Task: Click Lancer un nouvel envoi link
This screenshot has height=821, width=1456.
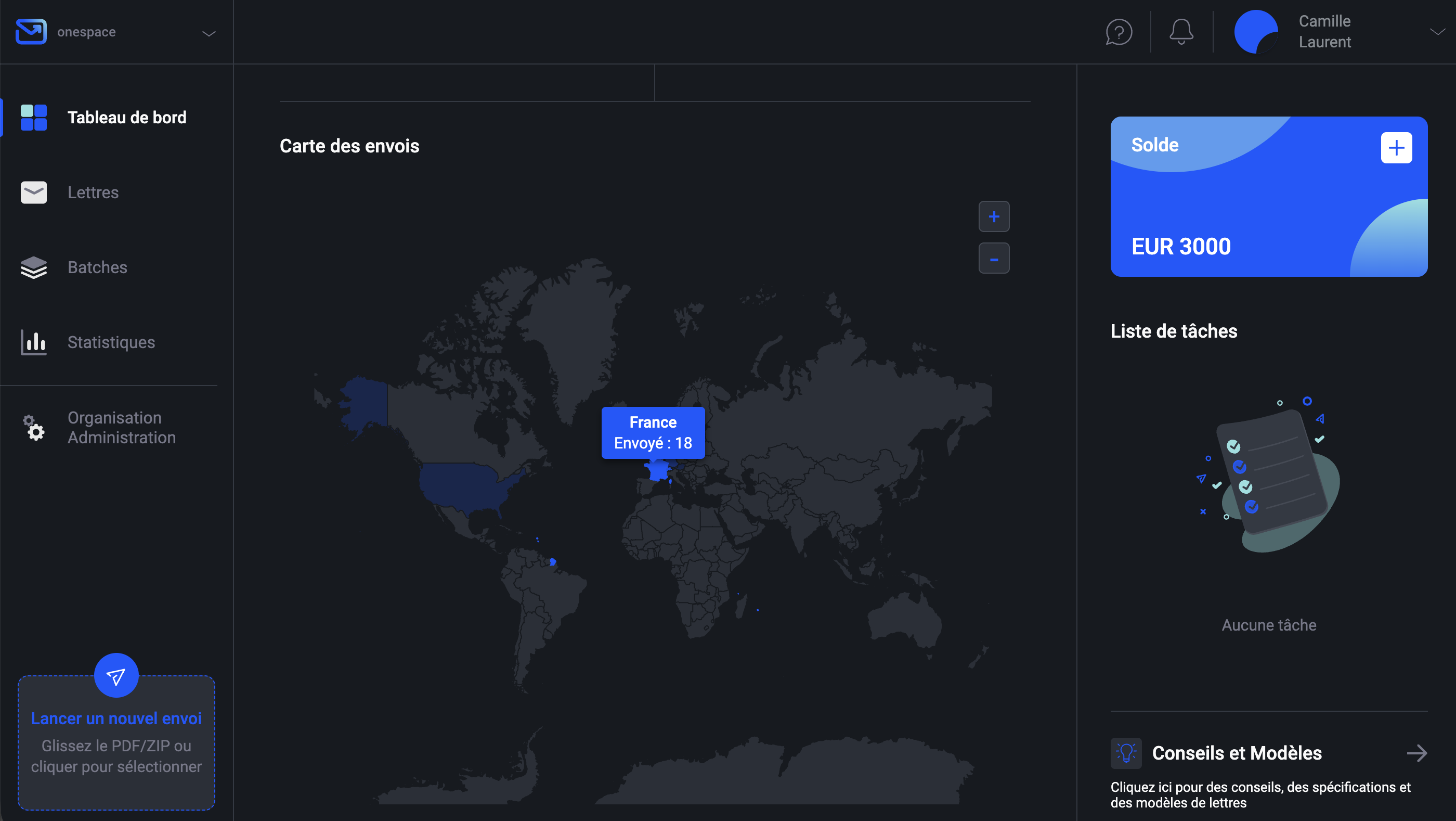Action: click(x=116, y=718)
